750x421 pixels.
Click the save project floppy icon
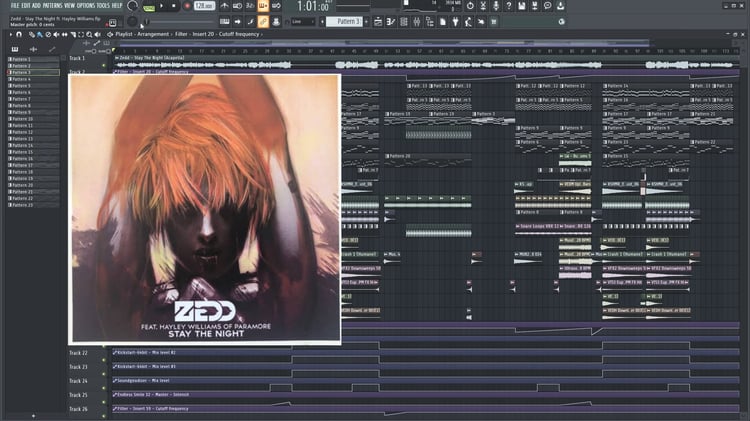(522, 6)
